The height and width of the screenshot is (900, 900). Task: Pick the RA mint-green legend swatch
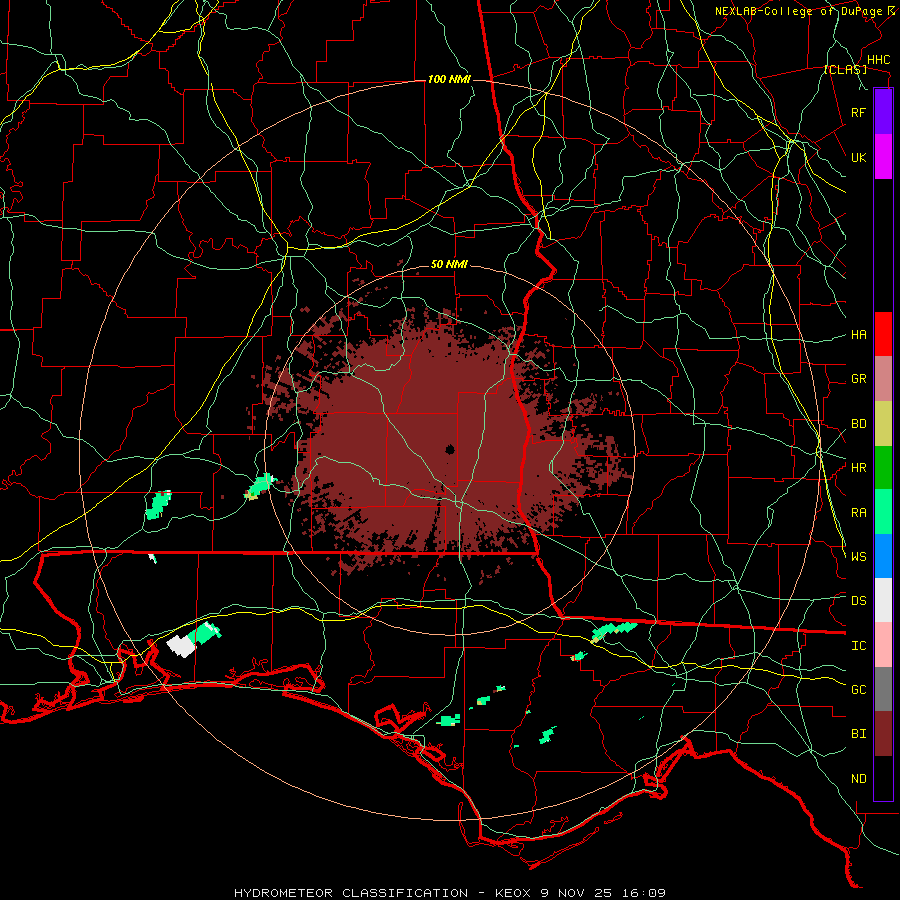[x=883, y=512]
